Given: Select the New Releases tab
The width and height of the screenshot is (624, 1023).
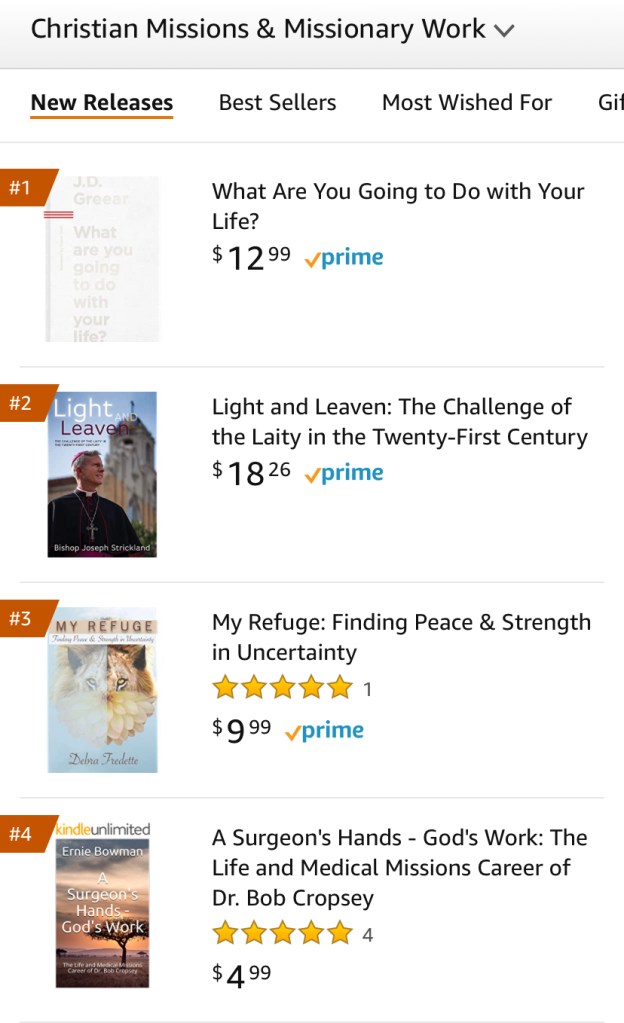Looking at the screenshot, I should click(x=102, y=102).
